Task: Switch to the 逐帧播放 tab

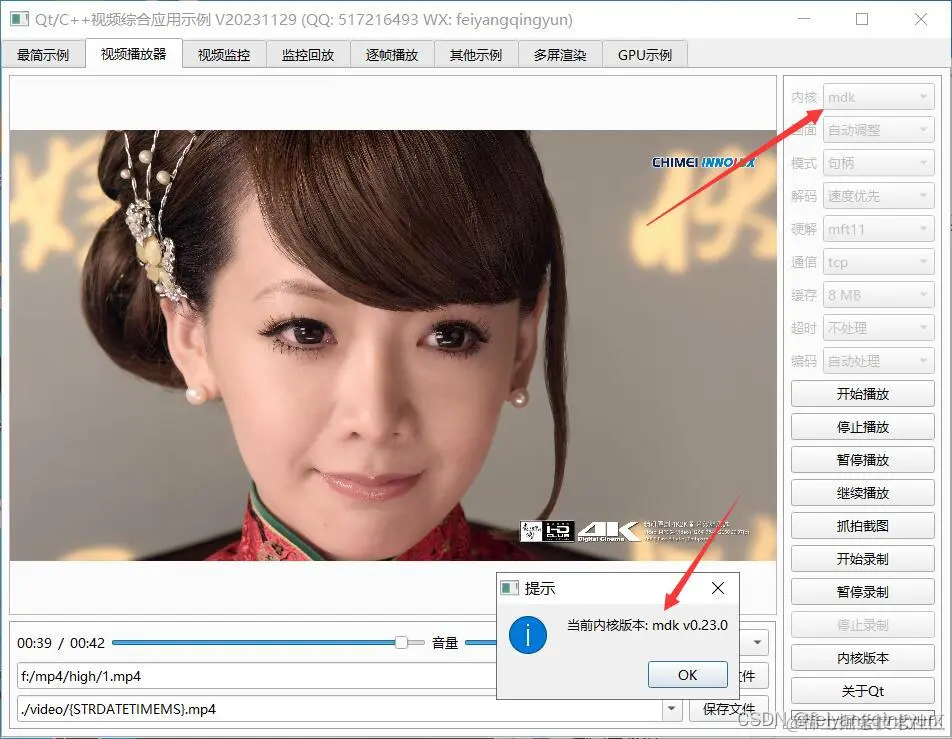Action: click(x=392, y=55)
